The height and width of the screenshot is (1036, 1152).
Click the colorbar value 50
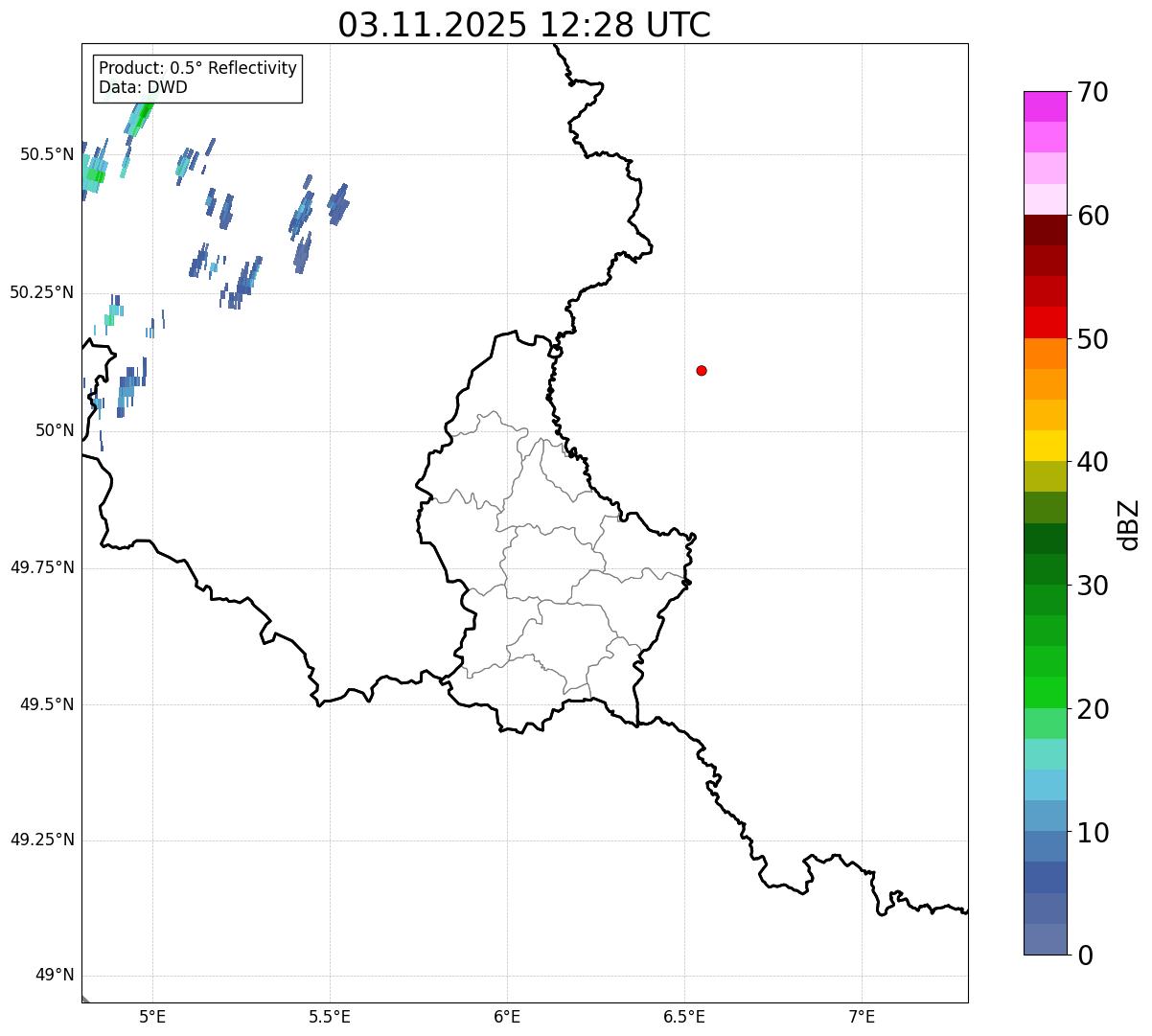pyautogui.click(x=1093, y=339)
